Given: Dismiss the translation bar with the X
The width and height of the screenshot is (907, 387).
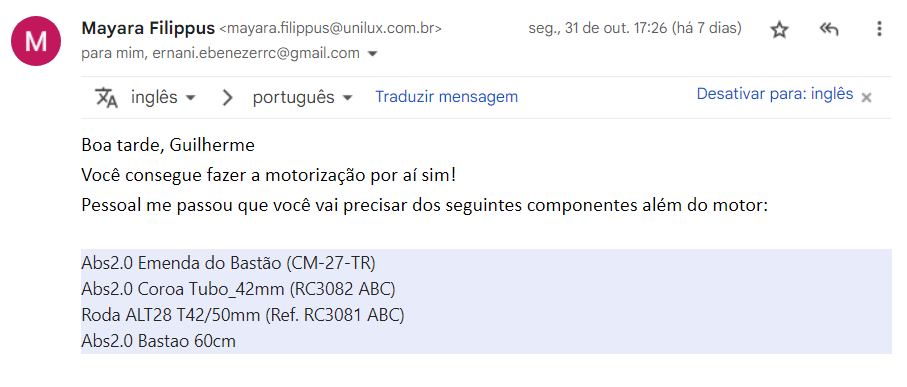Looking at the screenshot, I should [x=866, y=98].
